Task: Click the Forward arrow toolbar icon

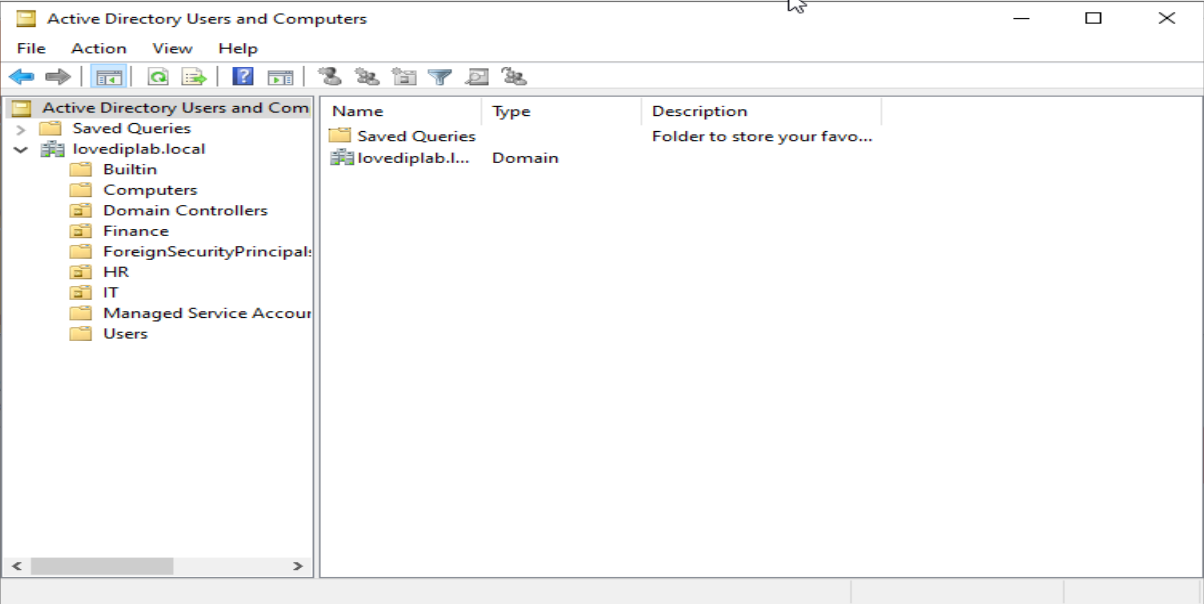Action: pos(57,77)
